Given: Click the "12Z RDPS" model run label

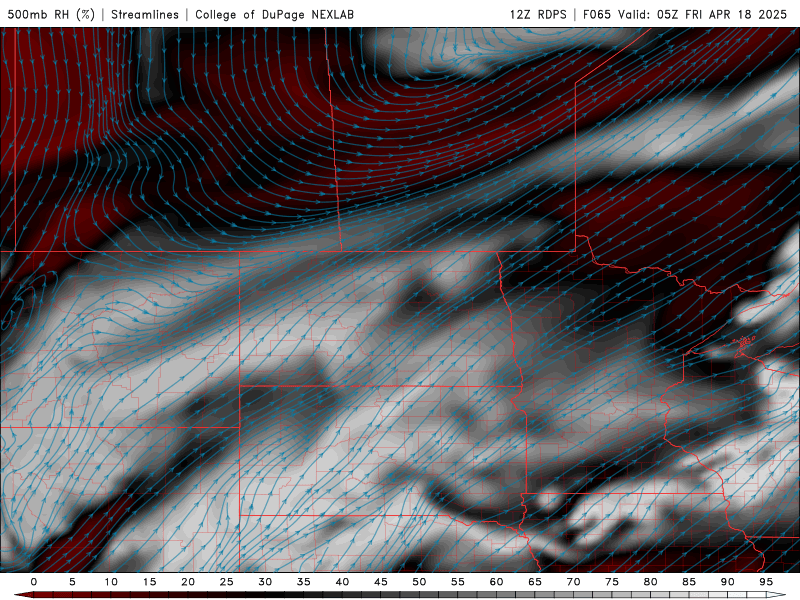Looking at the screenshot, I should tap(538, 14).
